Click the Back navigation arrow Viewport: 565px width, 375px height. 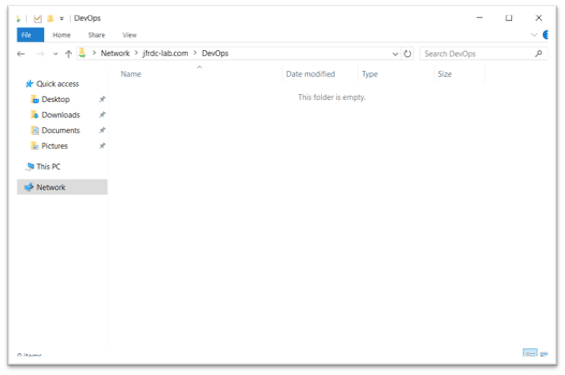click(21, 54)
